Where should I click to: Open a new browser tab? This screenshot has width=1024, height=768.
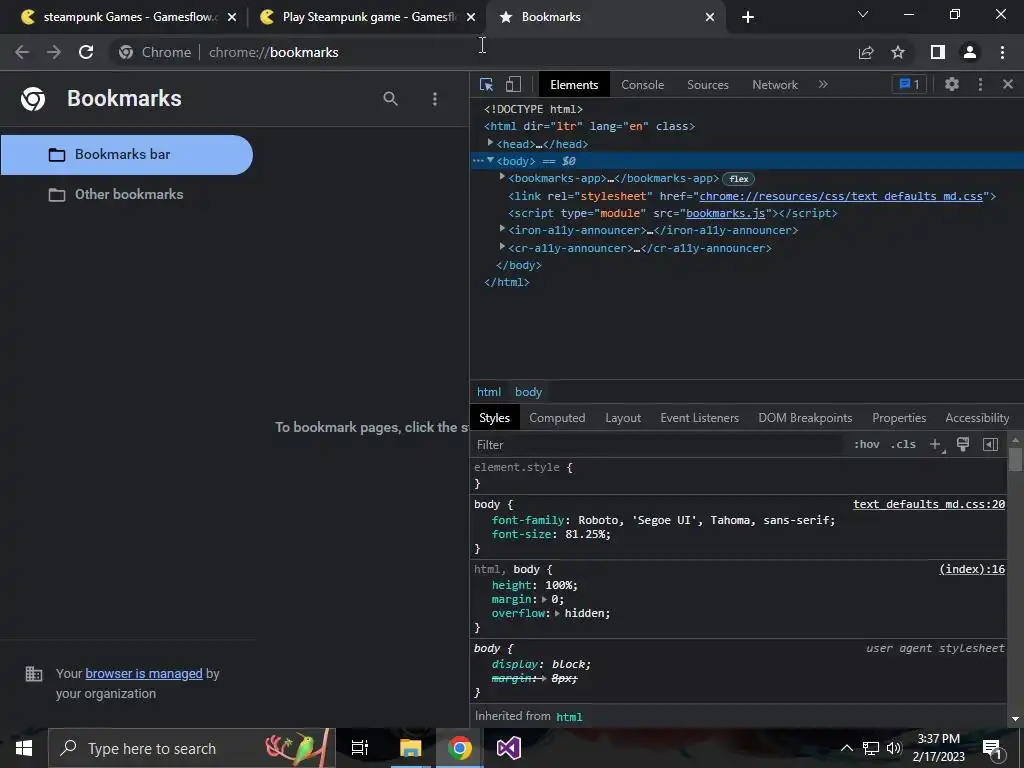coord(748,17)
